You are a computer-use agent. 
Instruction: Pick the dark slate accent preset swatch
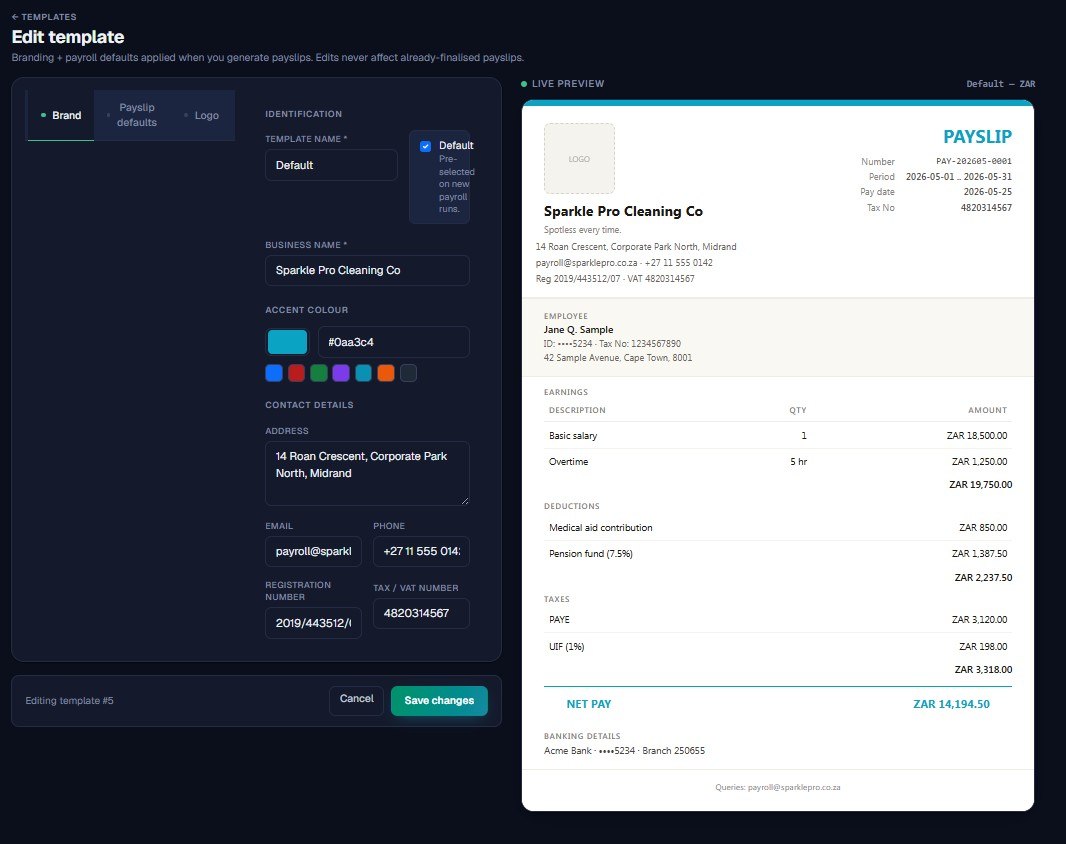(x=409, y=373)
